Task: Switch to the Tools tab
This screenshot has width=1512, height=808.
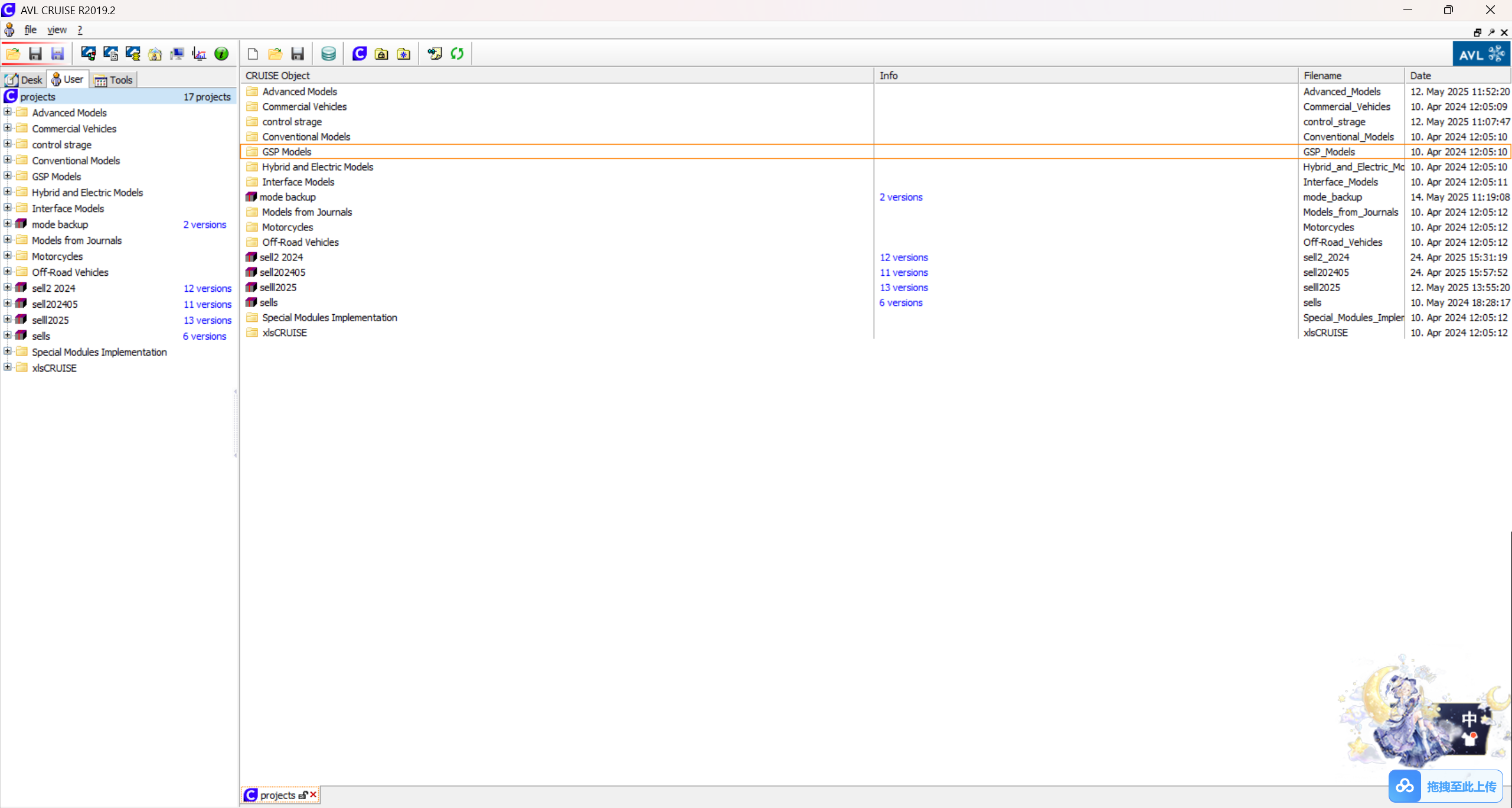Action: point(115,80)
